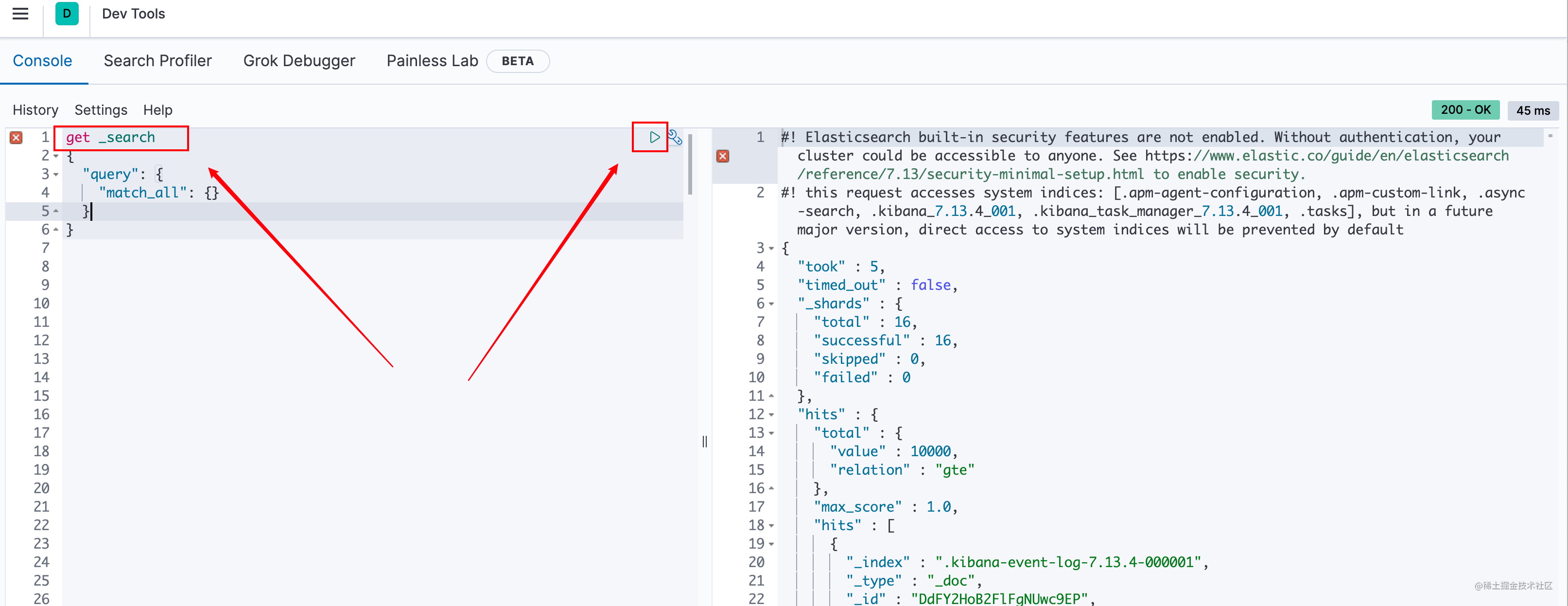Go to the Painless Lab tab
Screen dimensions: 1568x606
(432, 61)
